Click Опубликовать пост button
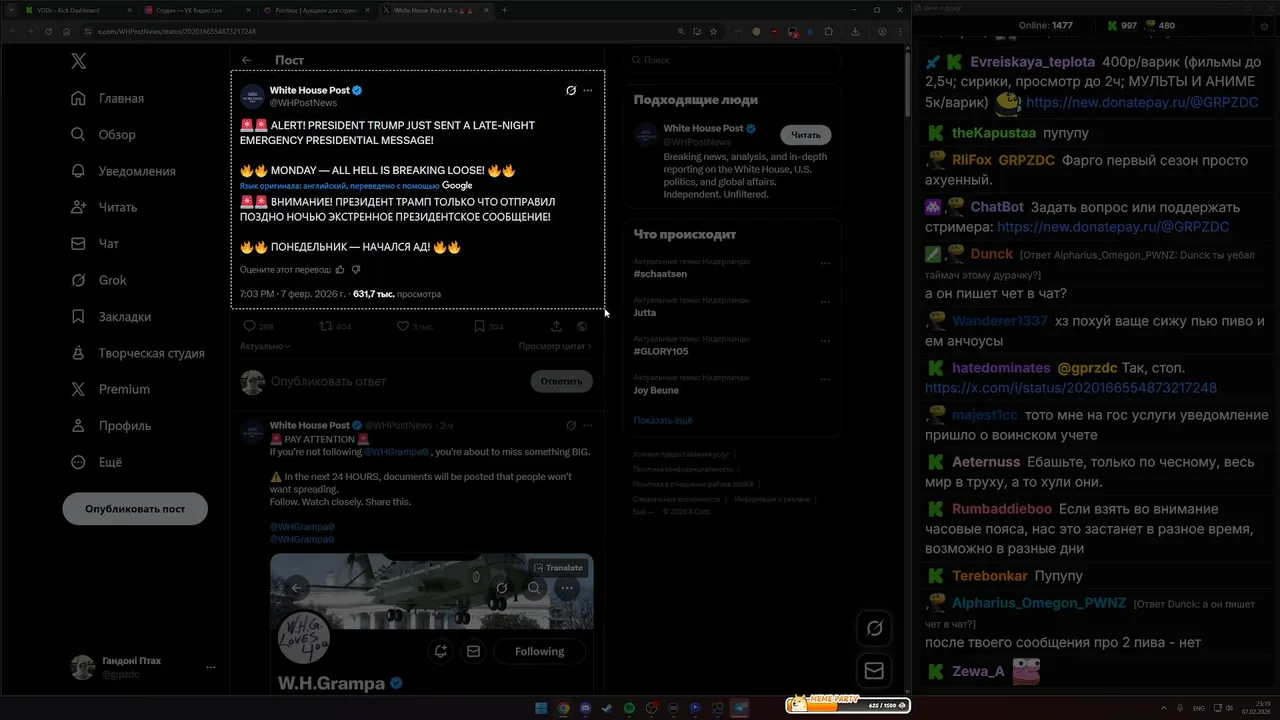This screenshot has height=720, width=1280. [135, 508]
